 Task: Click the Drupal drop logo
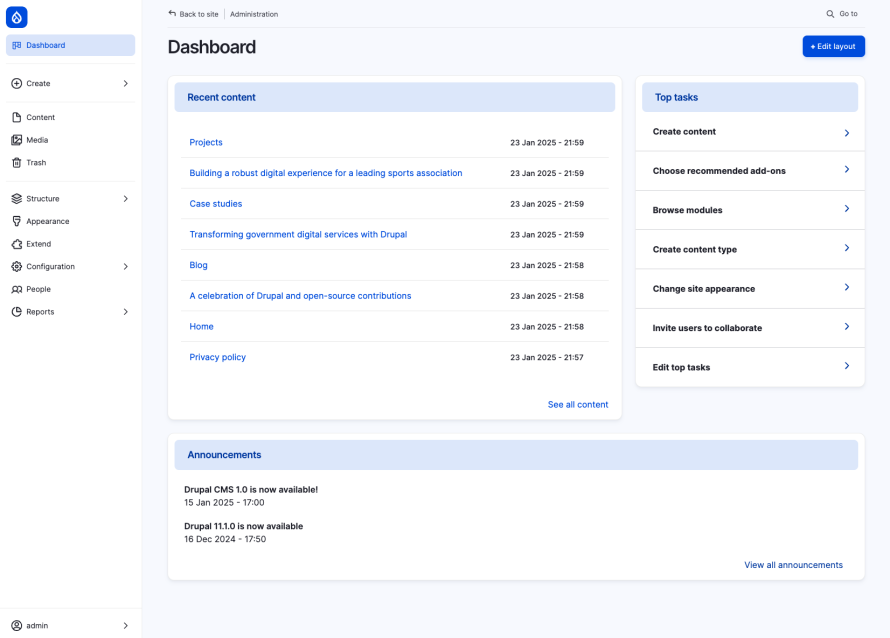pos(16,17)
